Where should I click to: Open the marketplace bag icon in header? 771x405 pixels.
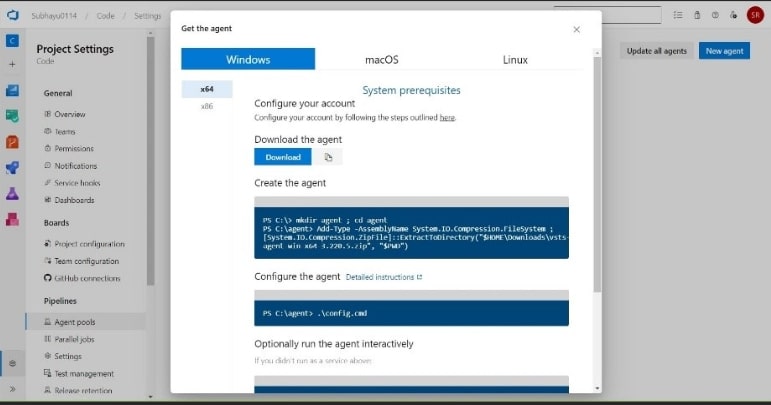coord(697,15)
